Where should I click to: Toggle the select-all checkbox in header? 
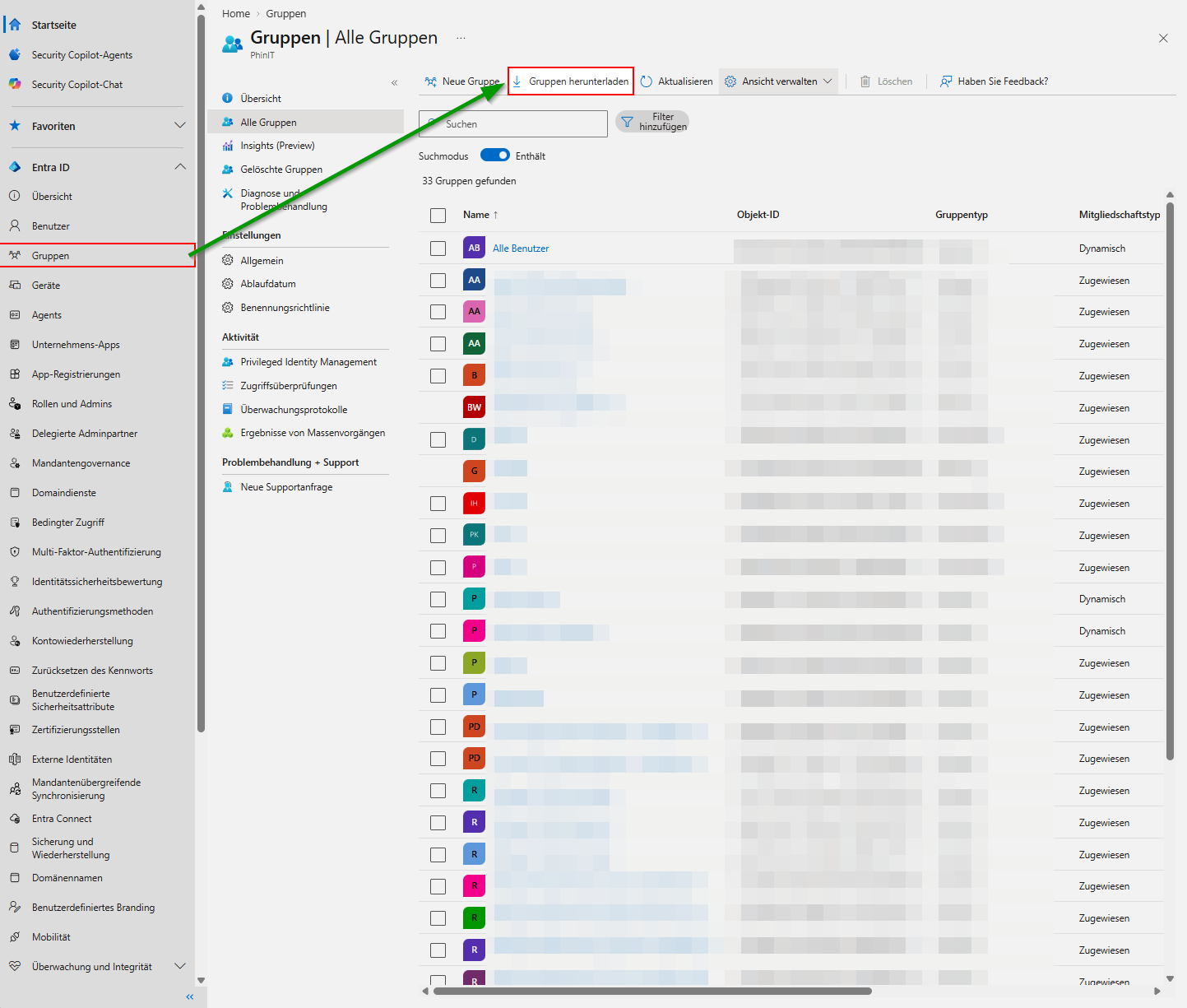click(438, 216)
